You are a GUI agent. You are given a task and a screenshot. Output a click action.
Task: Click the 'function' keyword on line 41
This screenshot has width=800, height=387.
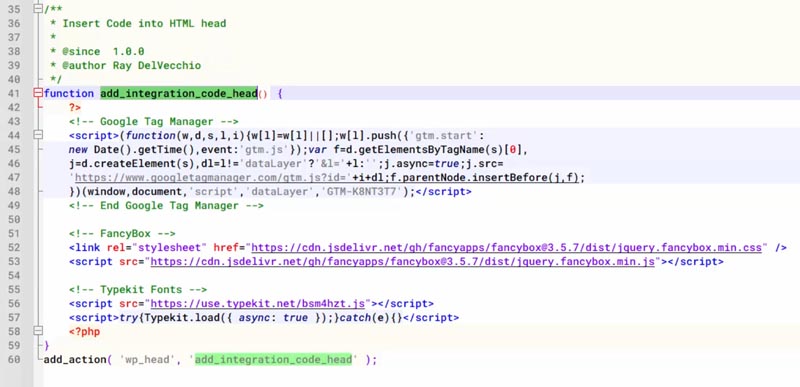(69, 93)
